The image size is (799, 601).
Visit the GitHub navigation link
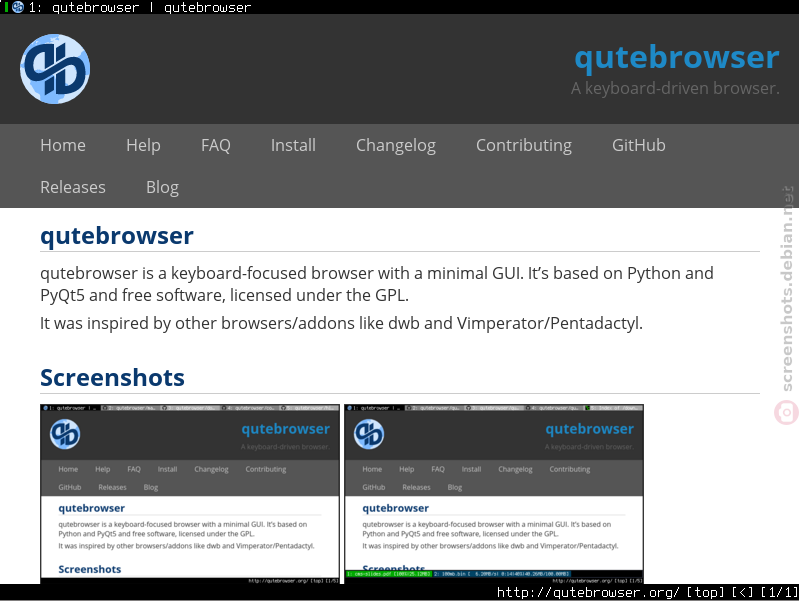(638, 145)
